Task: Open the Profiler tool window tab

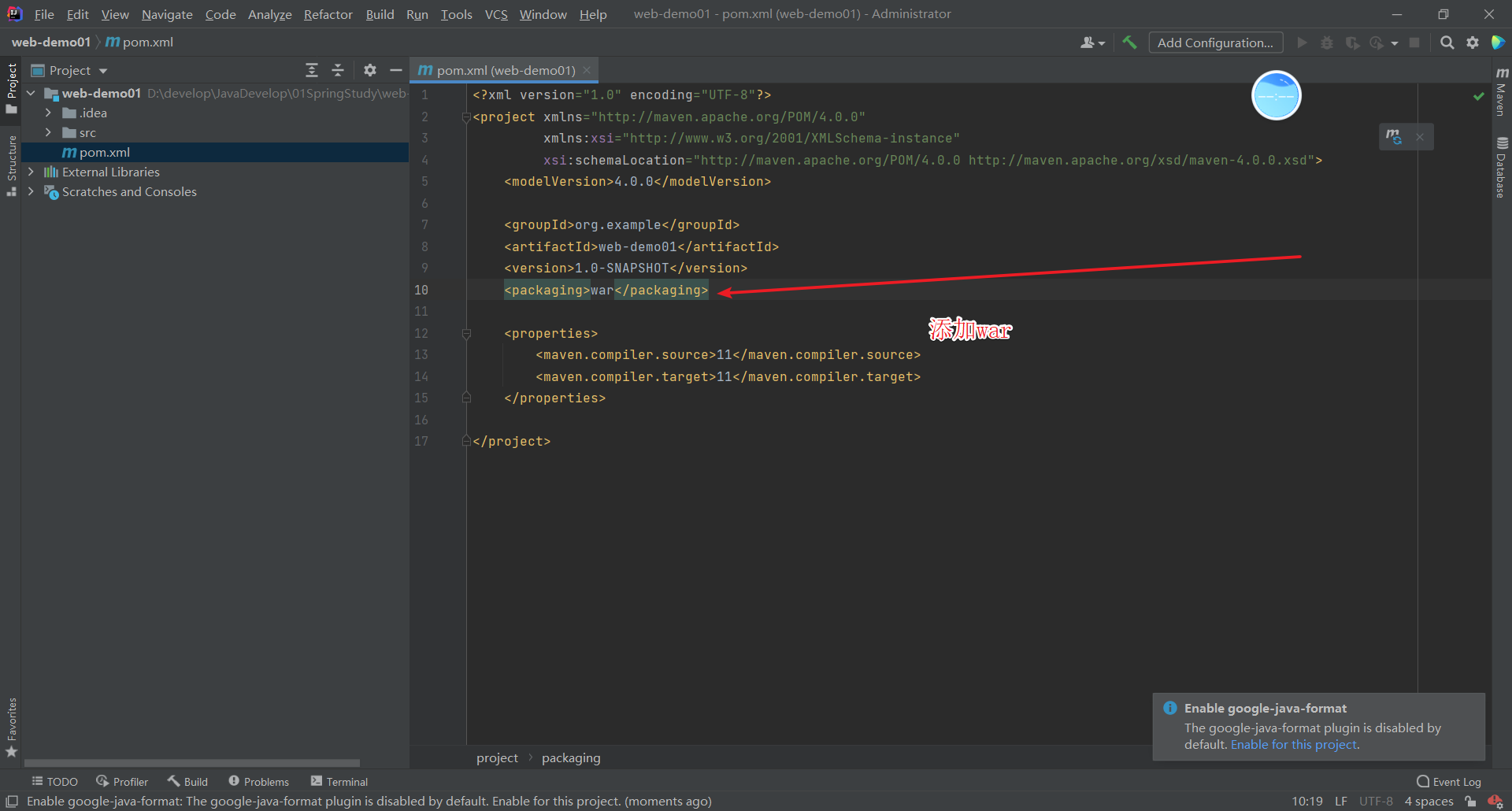Action: tap(122, 781)
